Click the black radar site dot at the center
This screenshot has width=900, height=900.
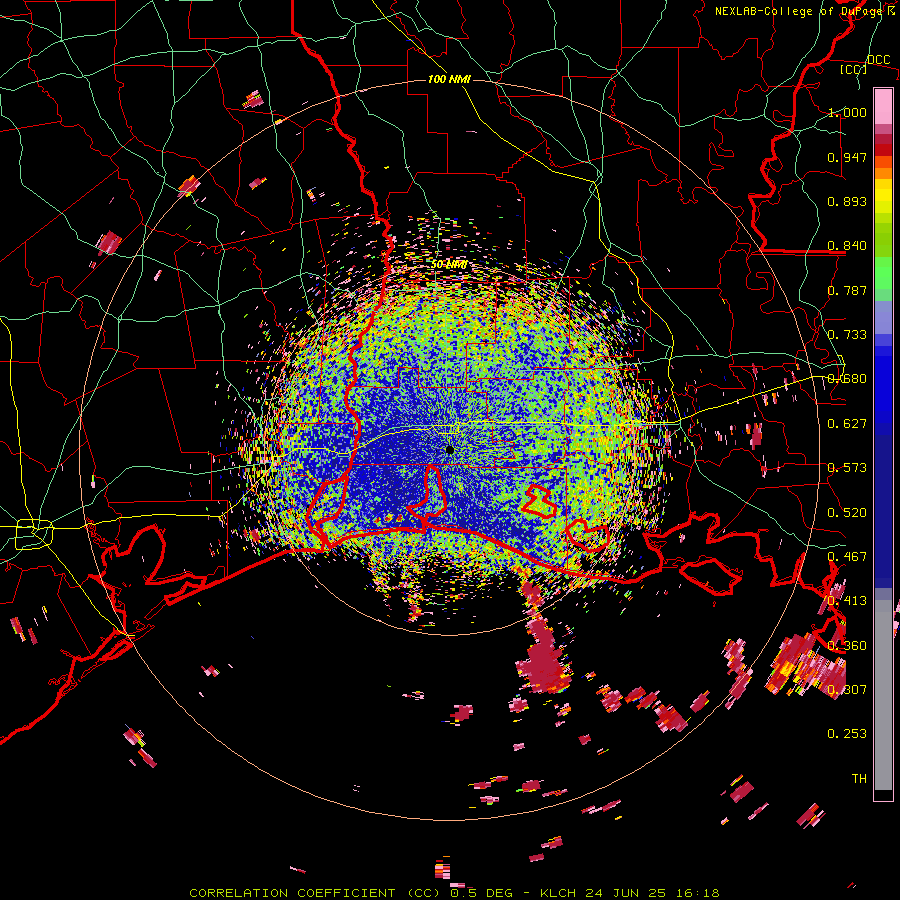[x=450, y=450]
